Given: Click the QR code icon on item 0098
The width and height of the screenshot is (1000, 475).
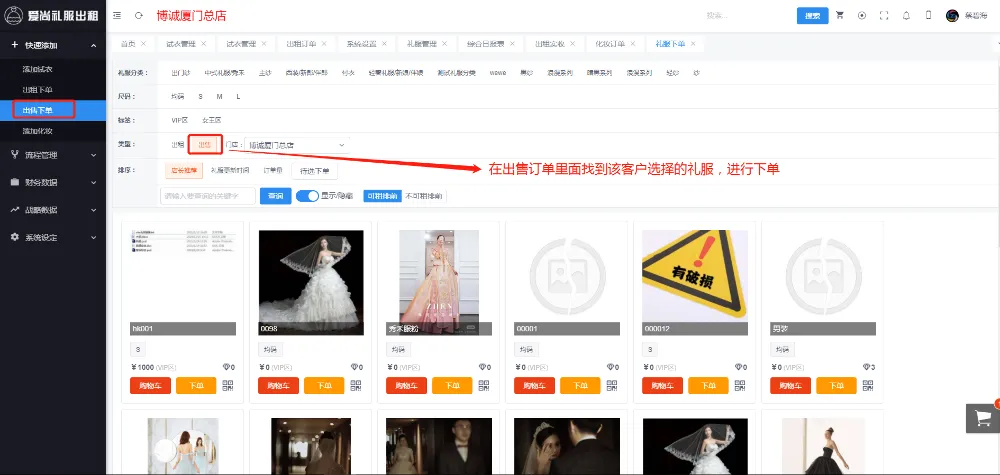Looking at the screenshot, I should (x=355, y=386).
